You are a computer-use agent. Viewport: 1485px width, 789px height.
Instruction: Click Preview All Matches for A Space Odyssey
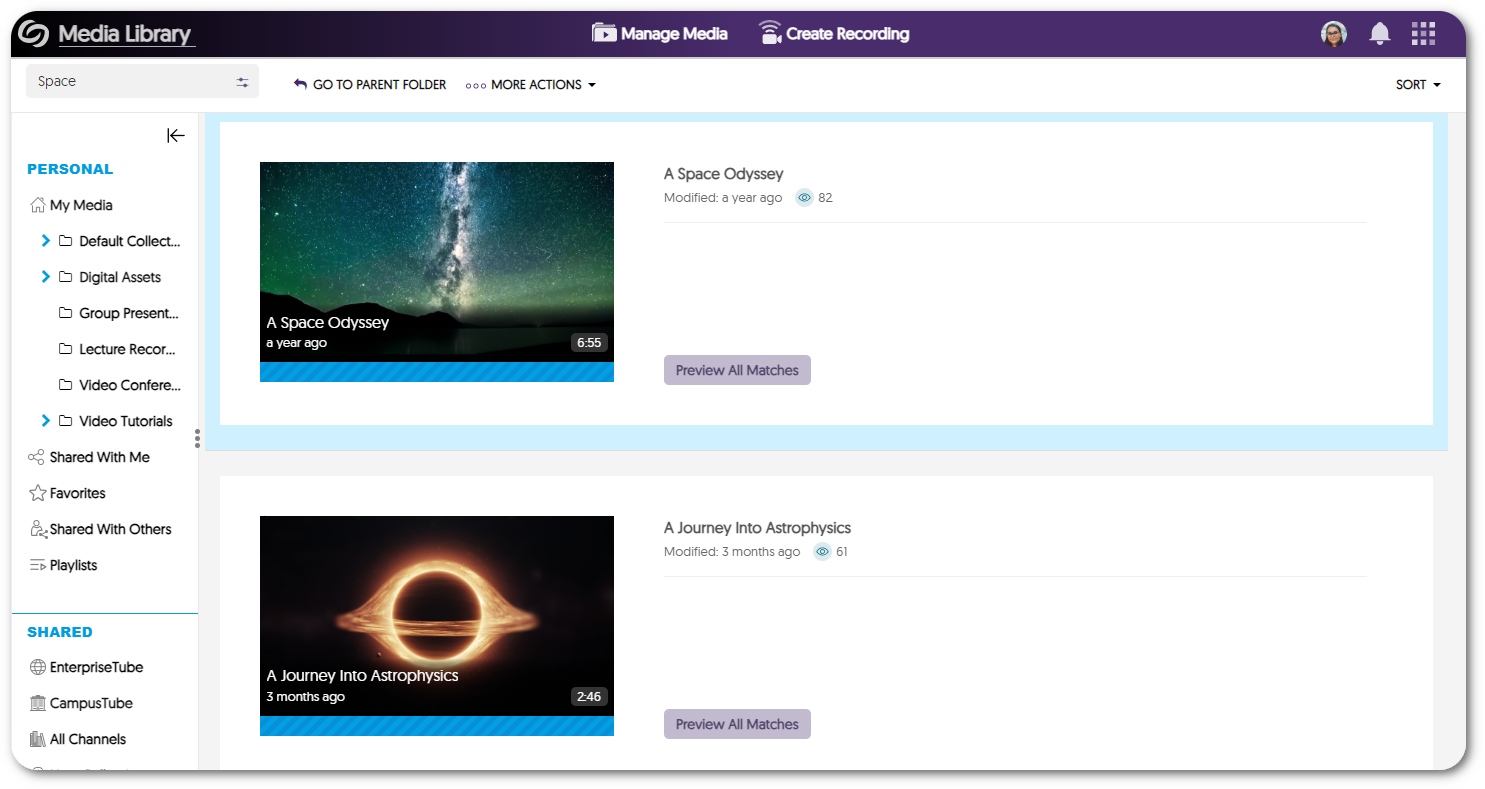737,369
